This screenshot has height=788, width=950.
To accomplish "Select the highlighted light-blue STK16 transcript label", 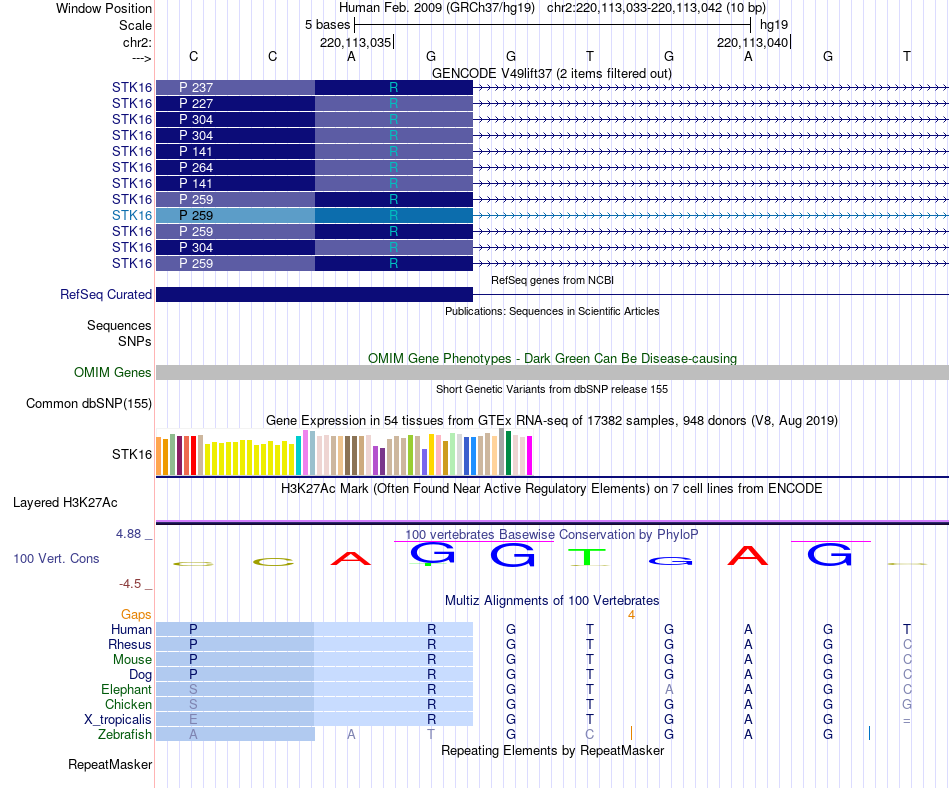I will pyautogui.click(x=131, y=215).
